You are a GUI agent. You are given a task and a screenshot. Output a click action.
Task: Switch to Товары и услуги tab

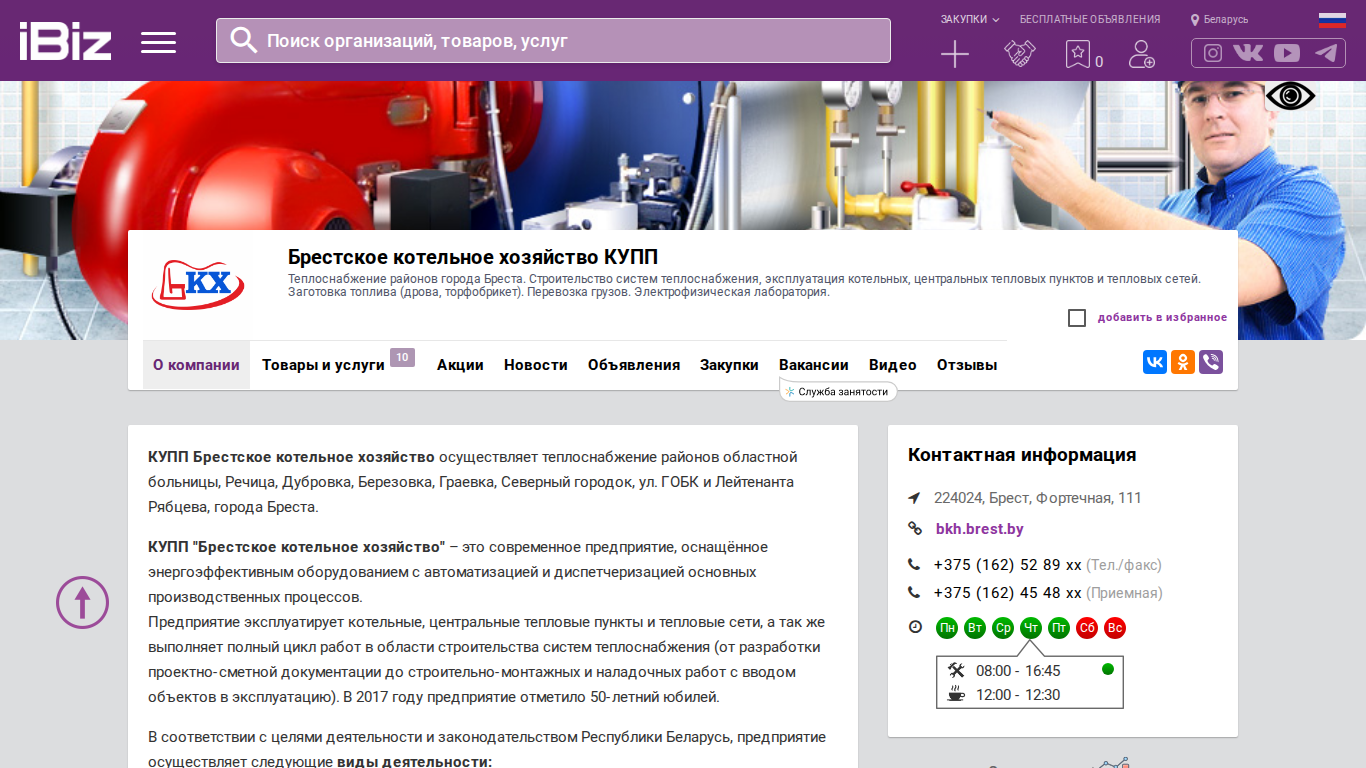pyautogui.click(x=323, y=365)
